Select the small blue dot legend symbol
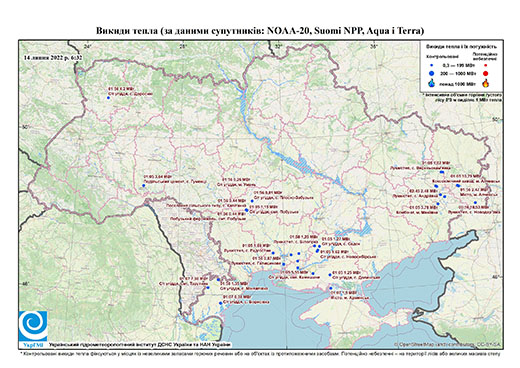Viewport: 520px width, 368px height. [x=432, y=65]
